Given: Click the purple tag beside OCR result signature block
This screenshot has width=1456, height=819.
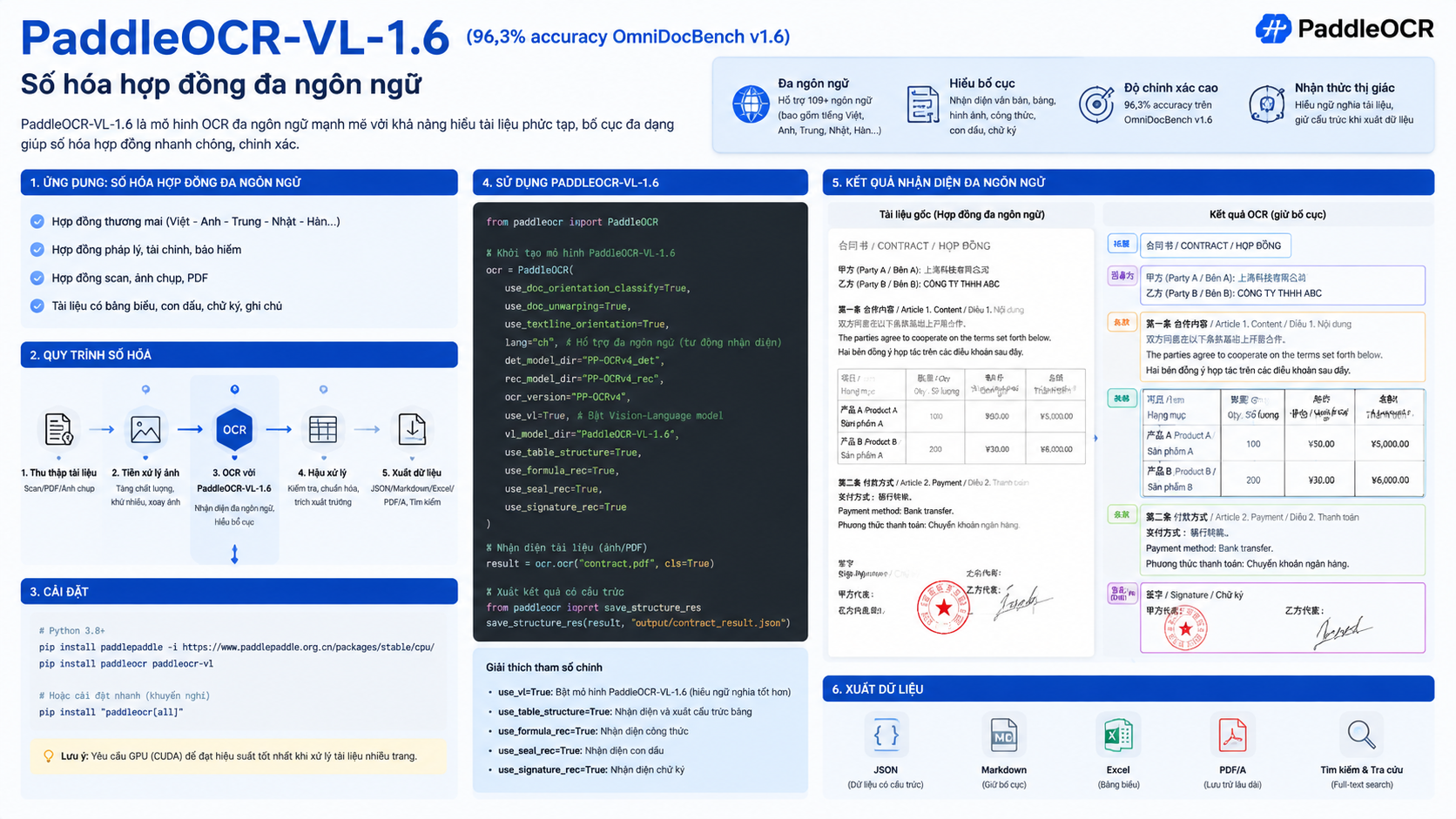Looking at the screenshot, I should point(1122,594).
